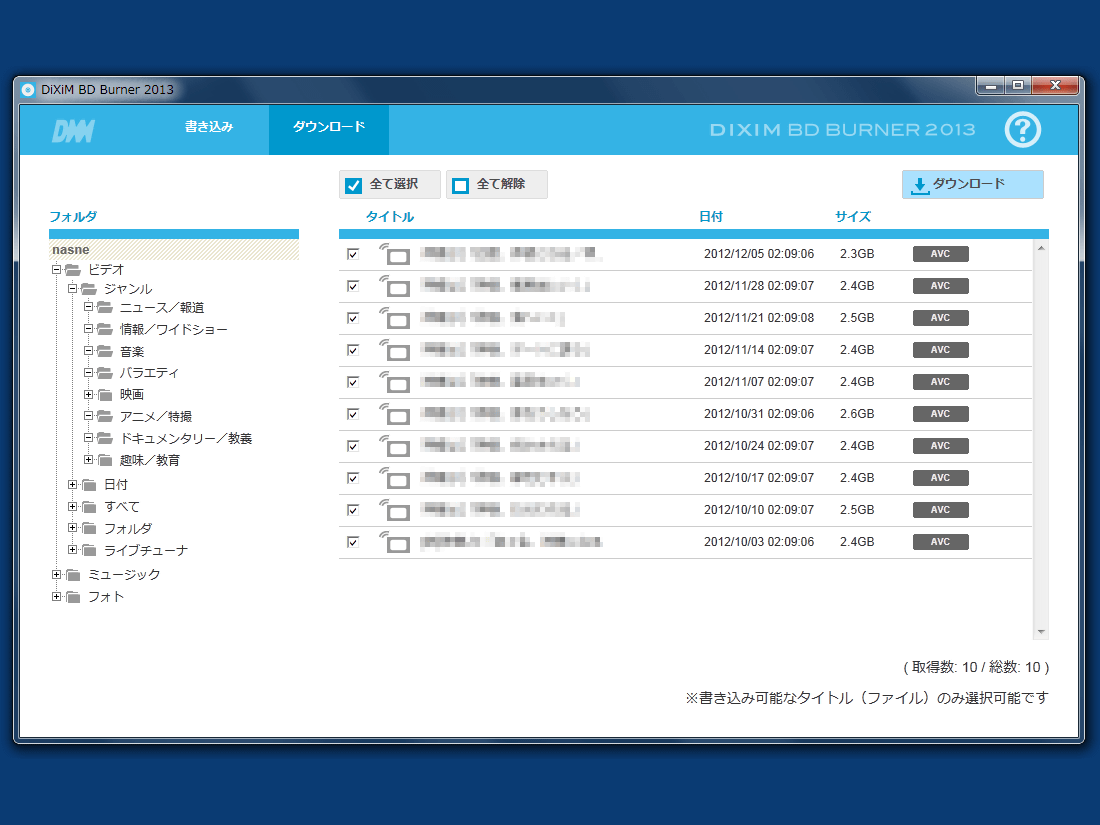Switch to the ダウンロード tab
1100x825 pixels.
pos(329,130)
